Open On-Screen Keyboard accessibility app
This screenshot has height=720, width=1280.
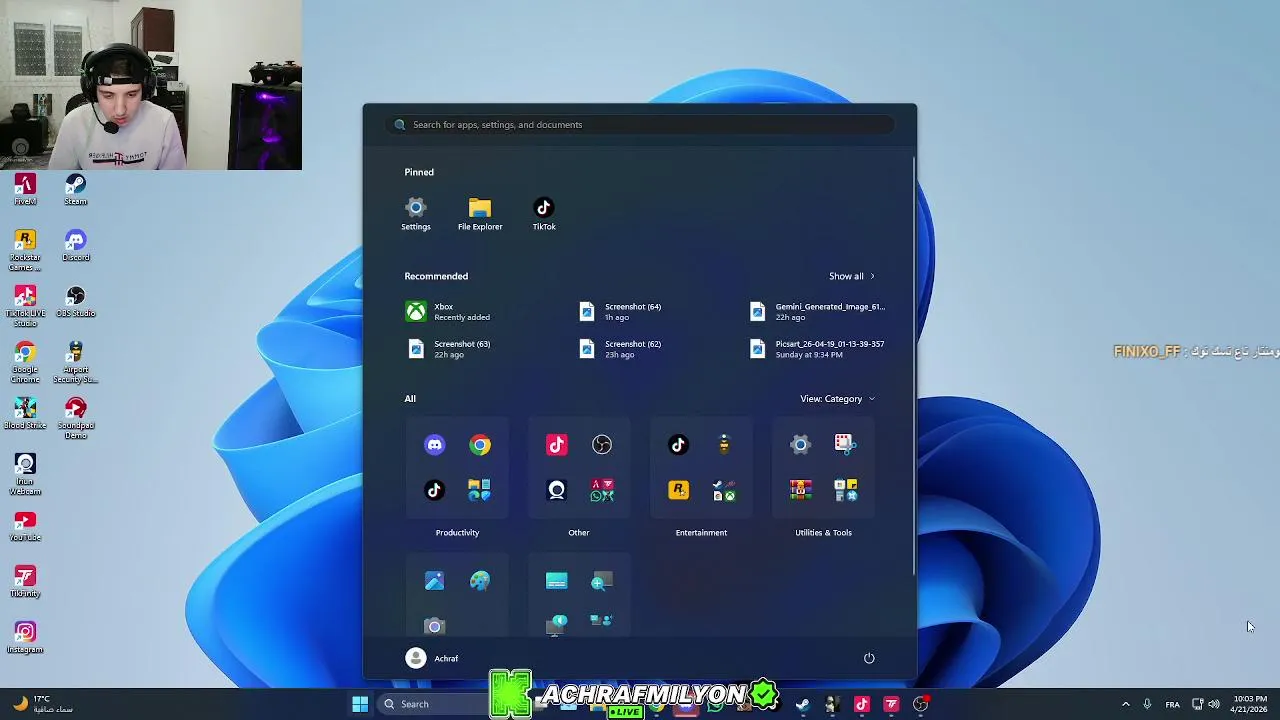(x=556, y=581)
